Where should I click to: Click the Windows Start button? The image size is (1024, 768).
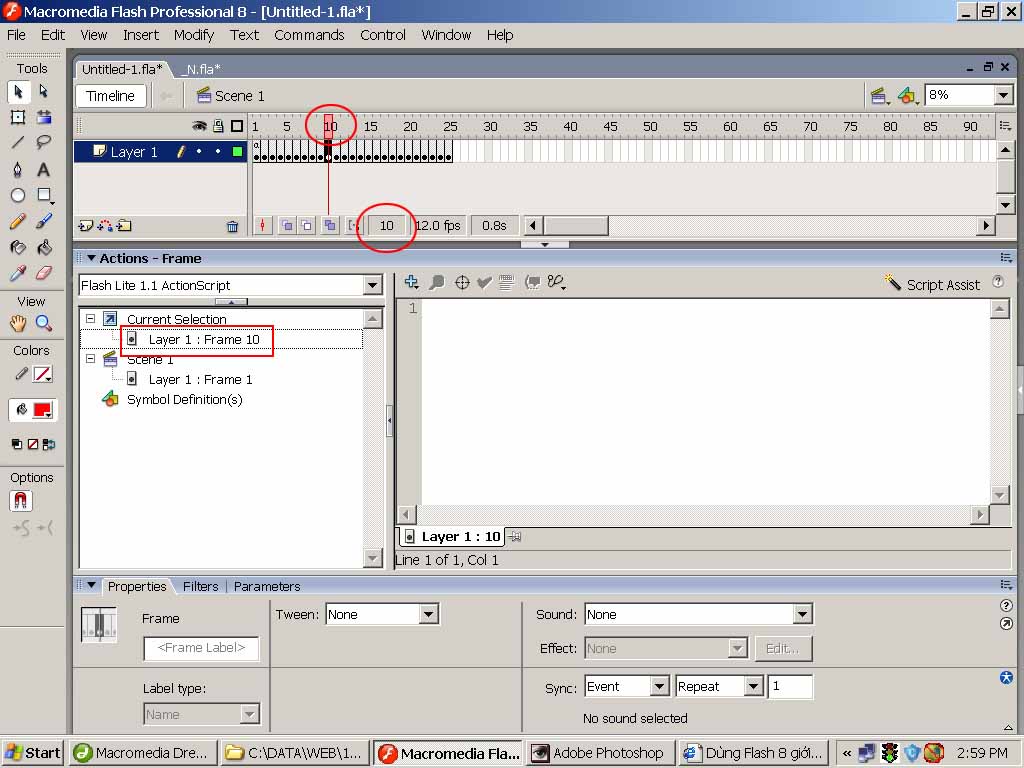pos(33,753)
